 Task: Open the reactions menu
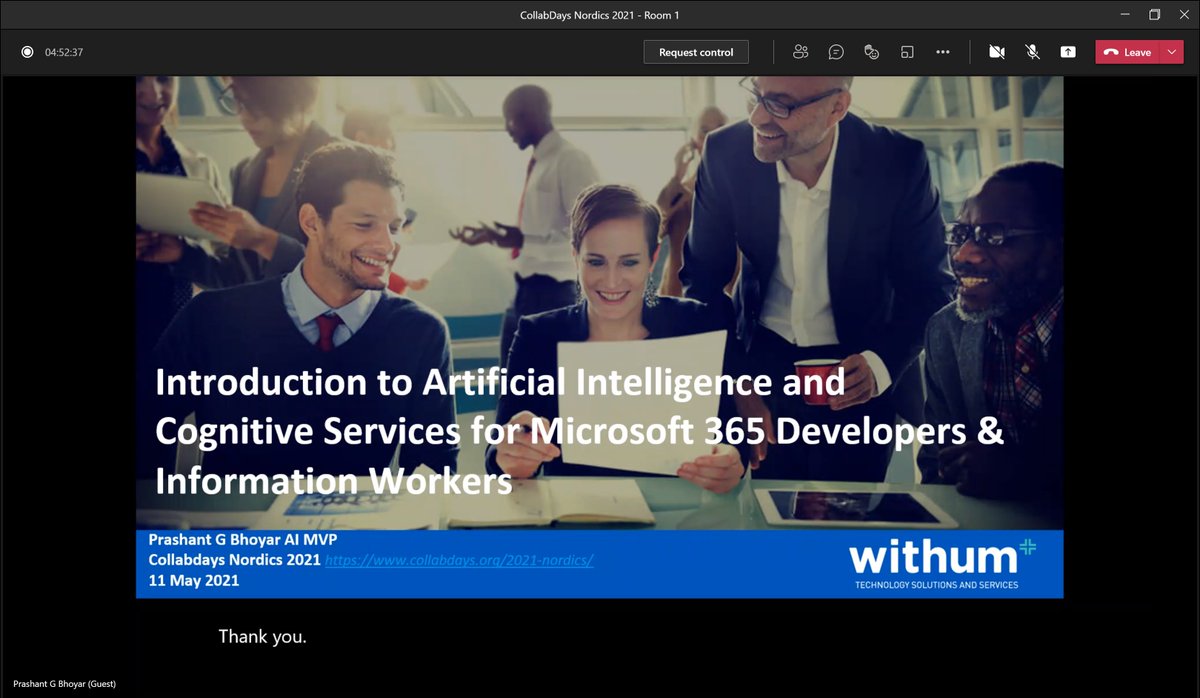point(871,52)
